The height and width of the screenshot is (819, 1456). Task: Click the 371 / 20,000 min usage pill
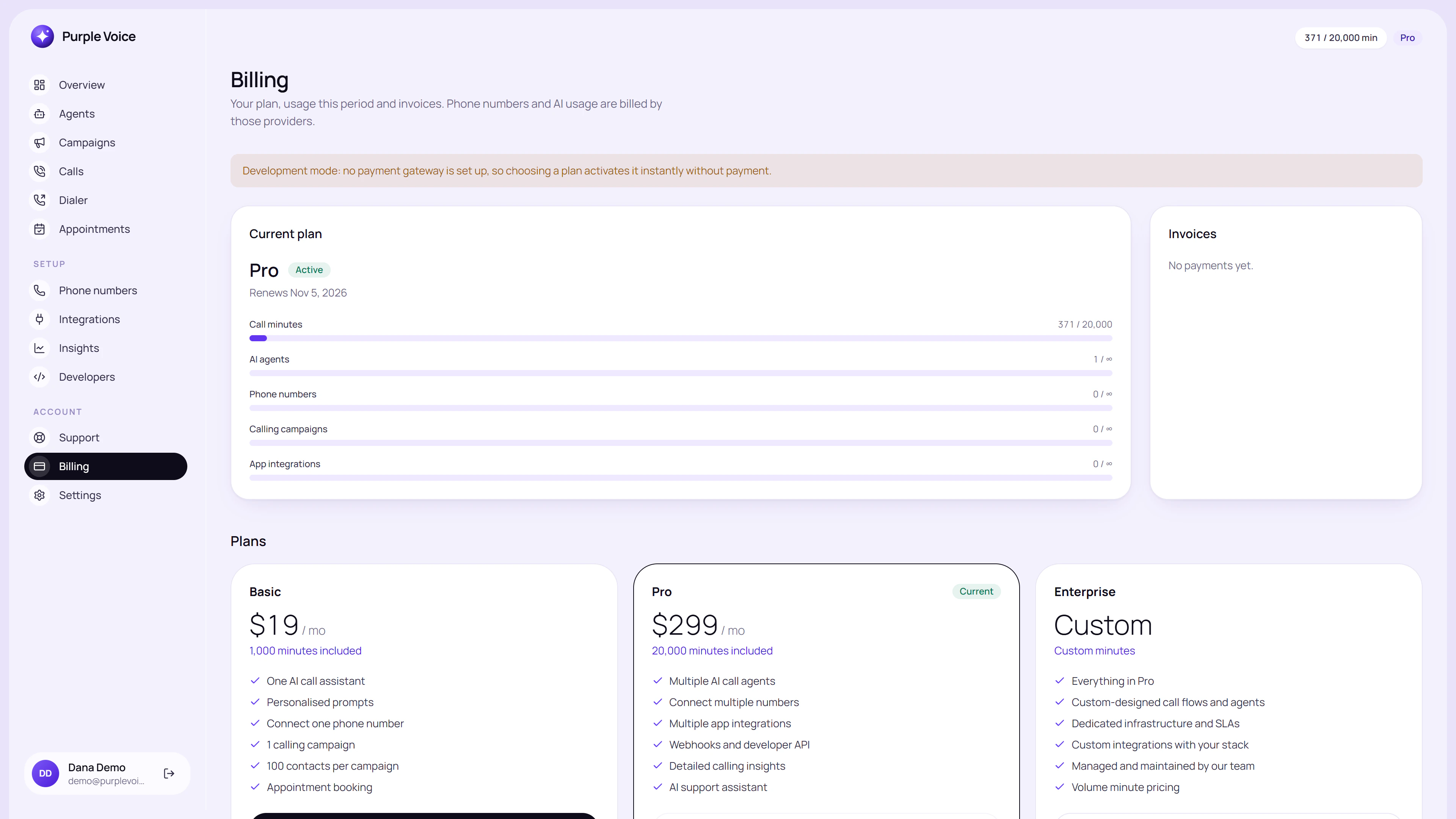point(1341,38)
